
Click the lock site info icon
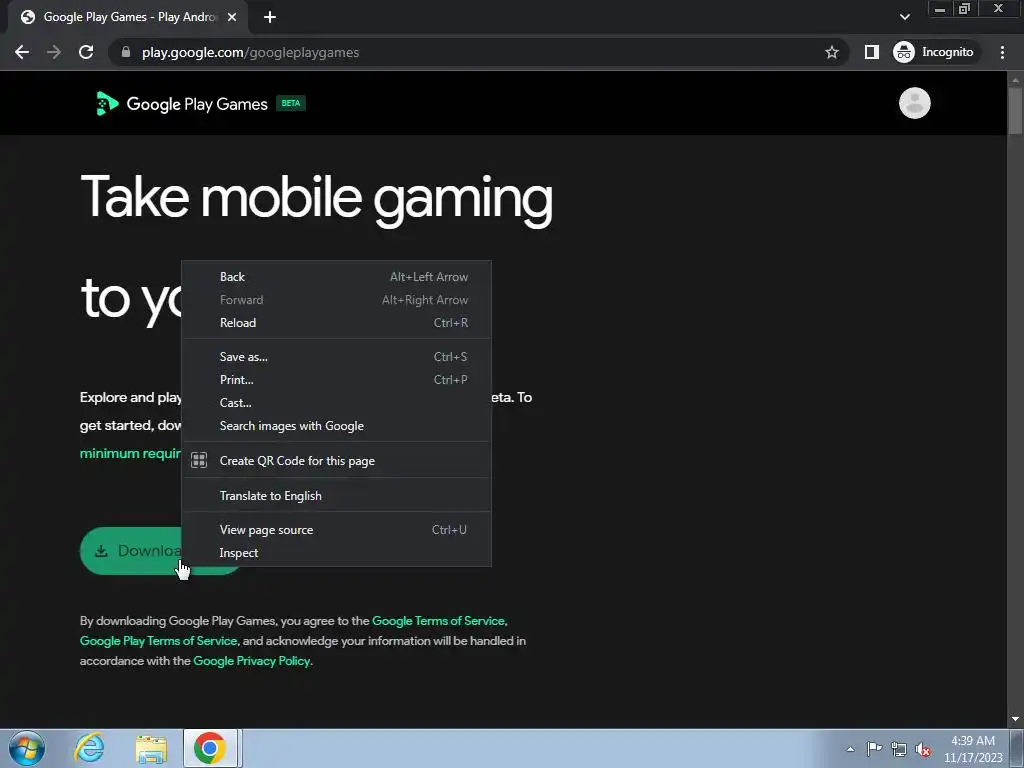(126, 52)
